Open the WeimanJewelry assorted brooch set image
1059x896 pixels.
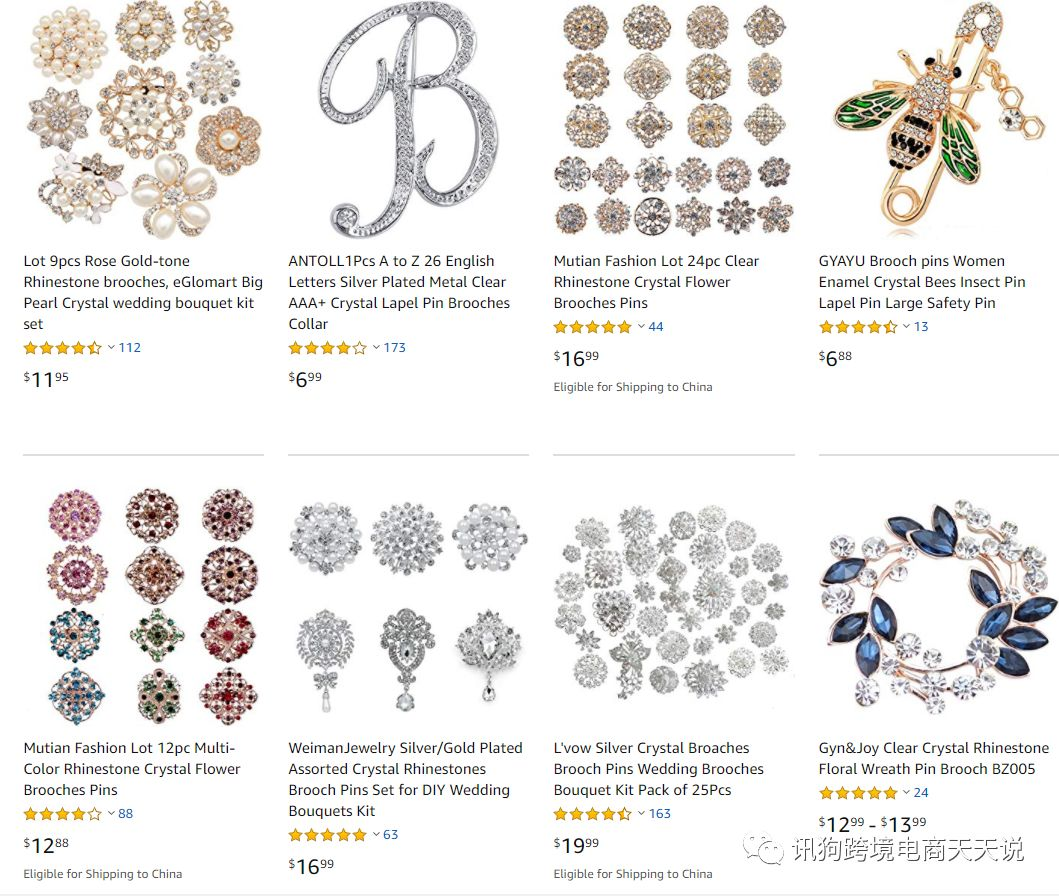coord(408,606)
